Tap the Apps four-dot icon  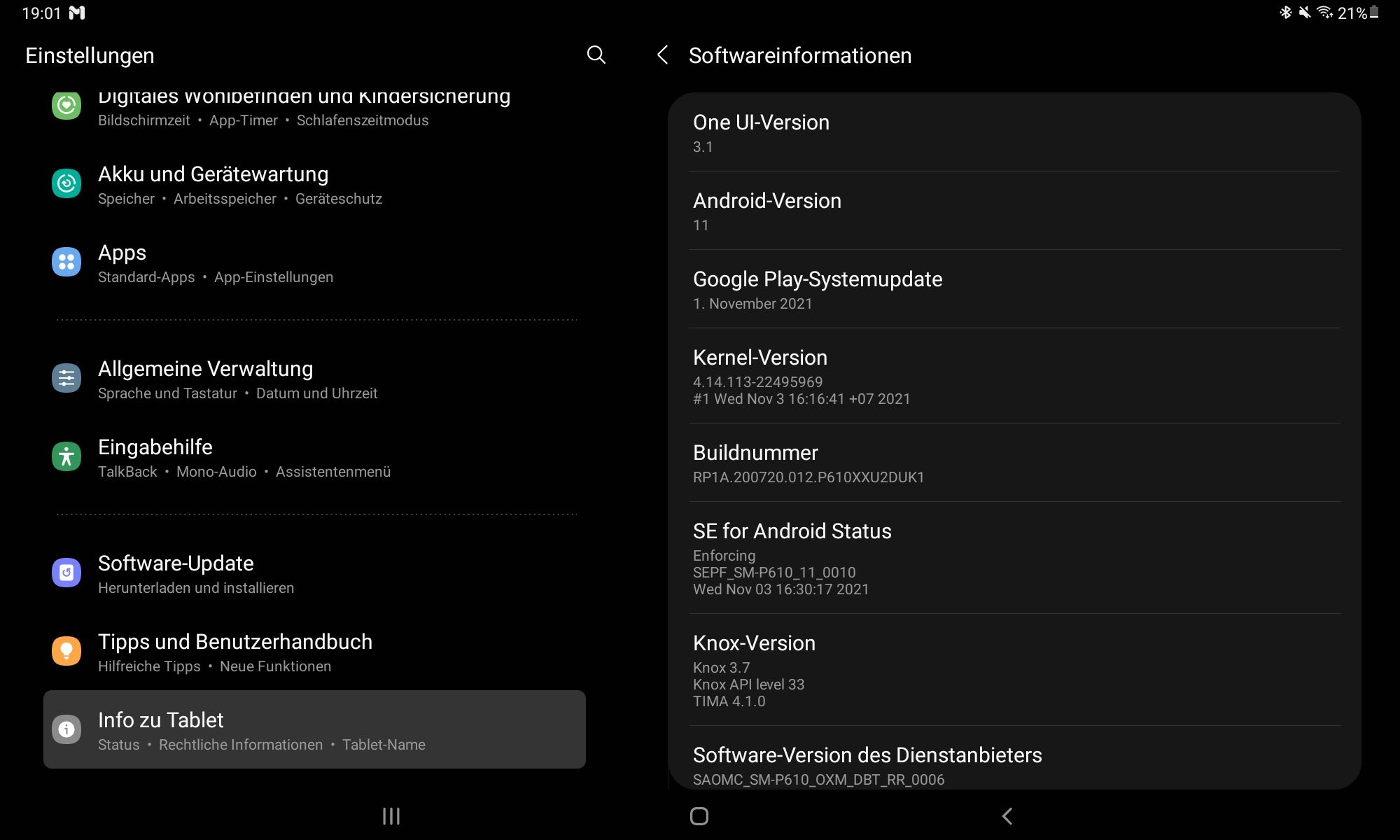coord(66,262)
